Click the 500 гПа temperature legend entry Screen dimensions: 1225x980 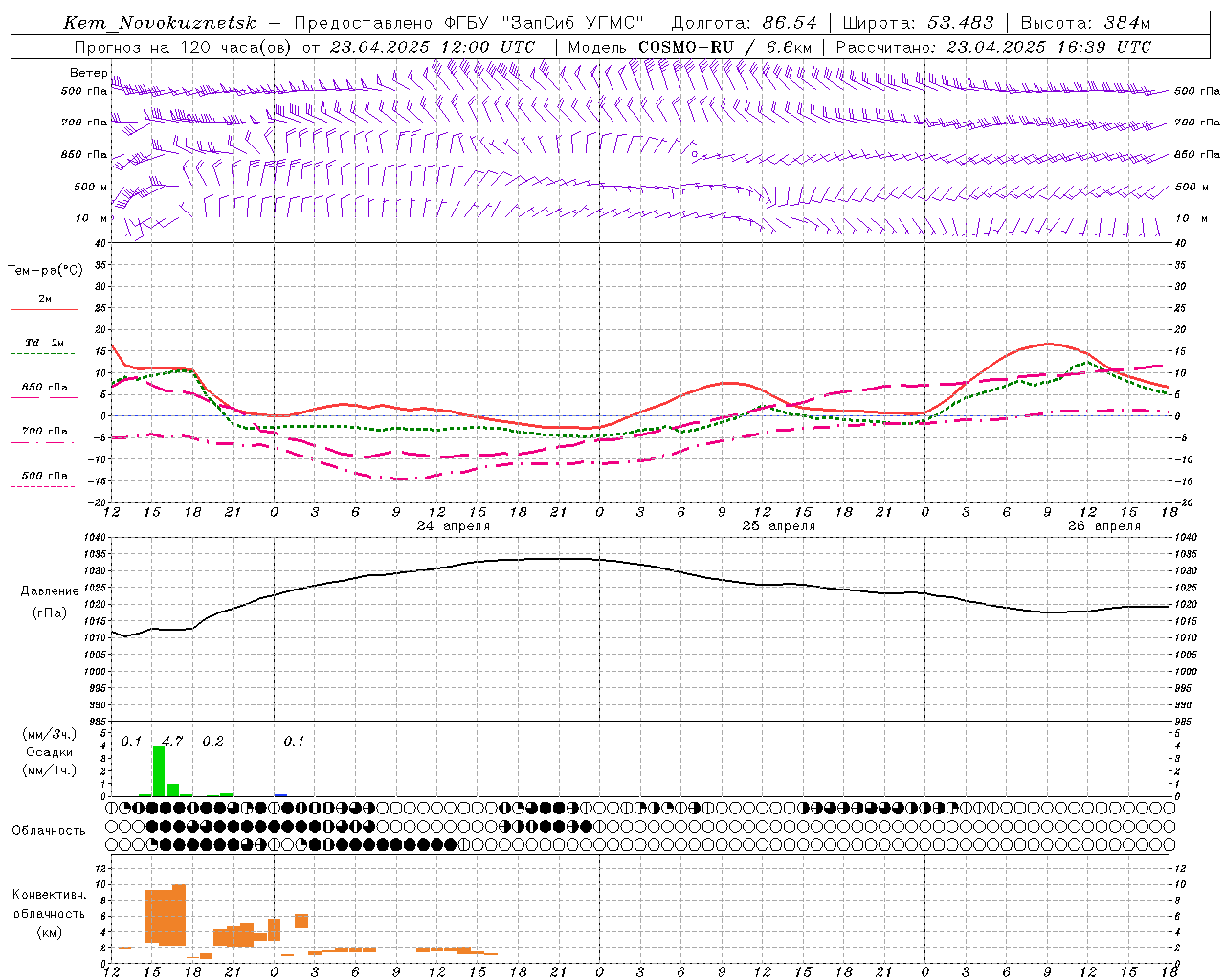click(x=44, y=476)
